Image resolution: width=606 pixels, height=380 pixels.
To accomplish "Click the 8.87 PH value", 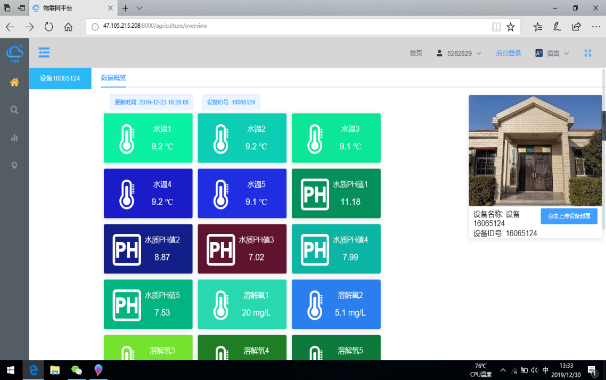I will pos(162,257).
